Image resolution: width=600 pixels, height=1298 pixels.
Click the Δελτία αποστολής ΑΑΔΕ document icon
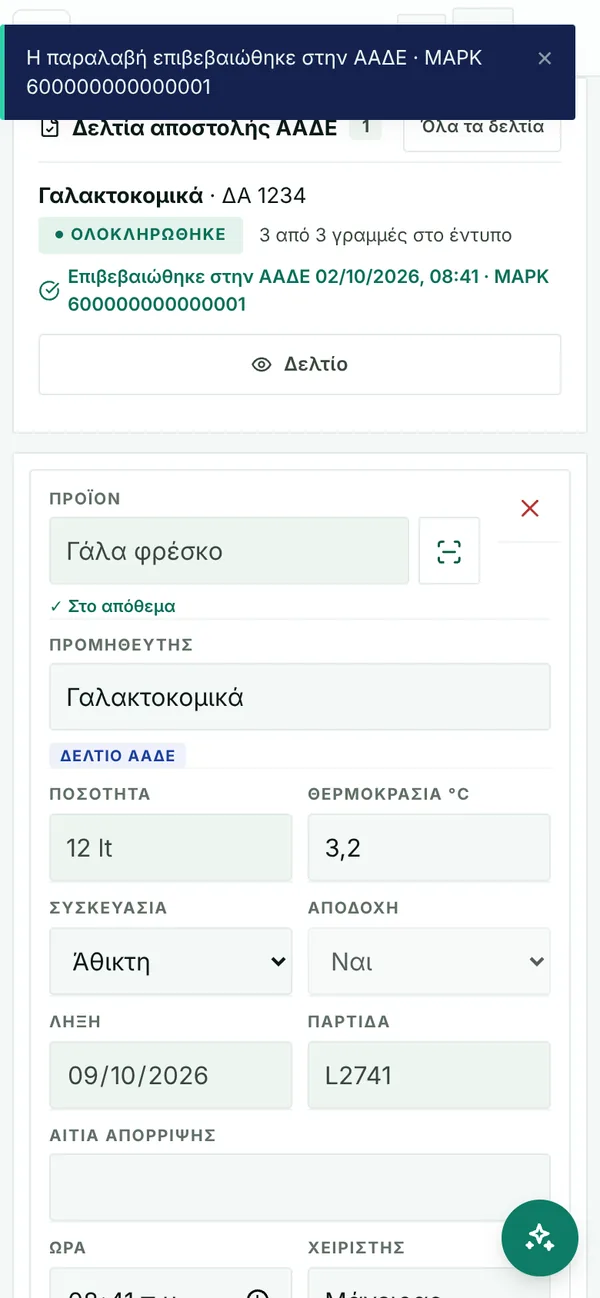click(49, 128)
